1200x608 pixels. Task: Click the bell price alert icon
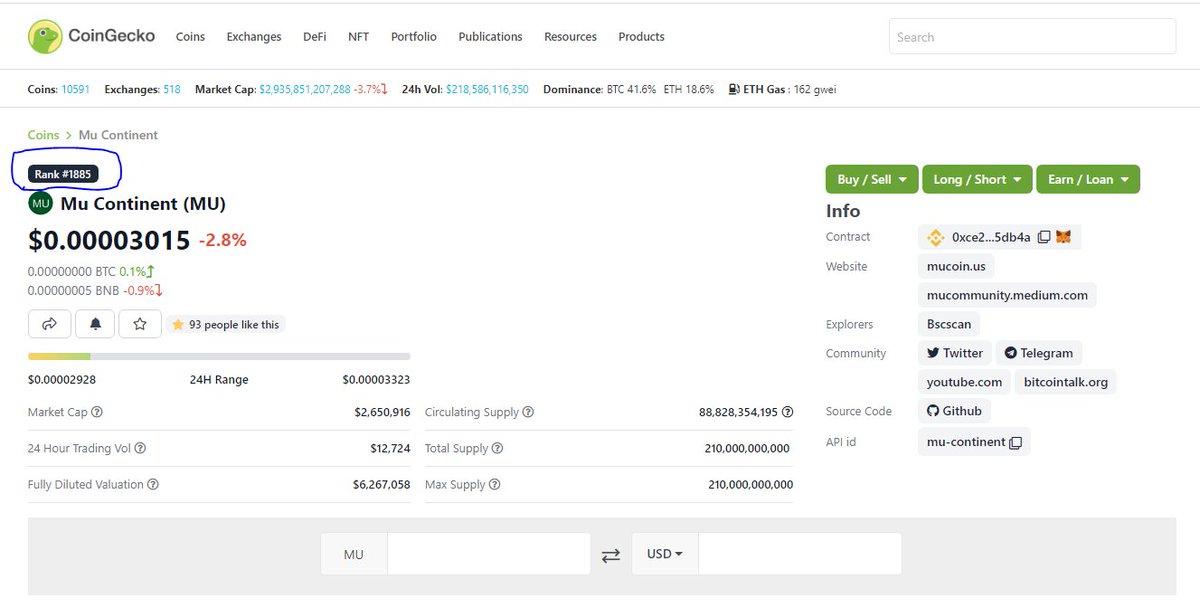tap(95, 324)
